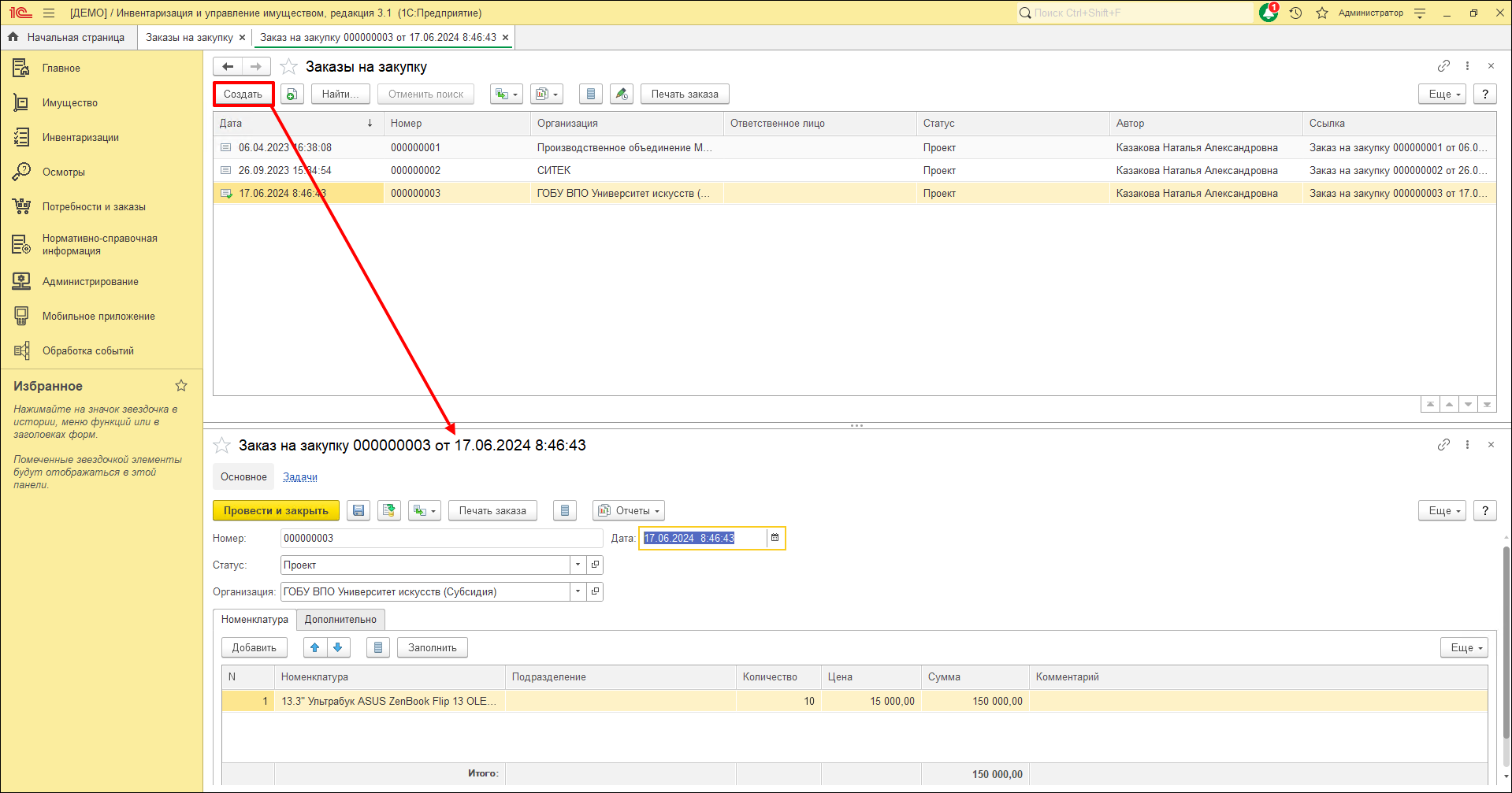
Task: Click the Заполнить button
Action: 432,647
